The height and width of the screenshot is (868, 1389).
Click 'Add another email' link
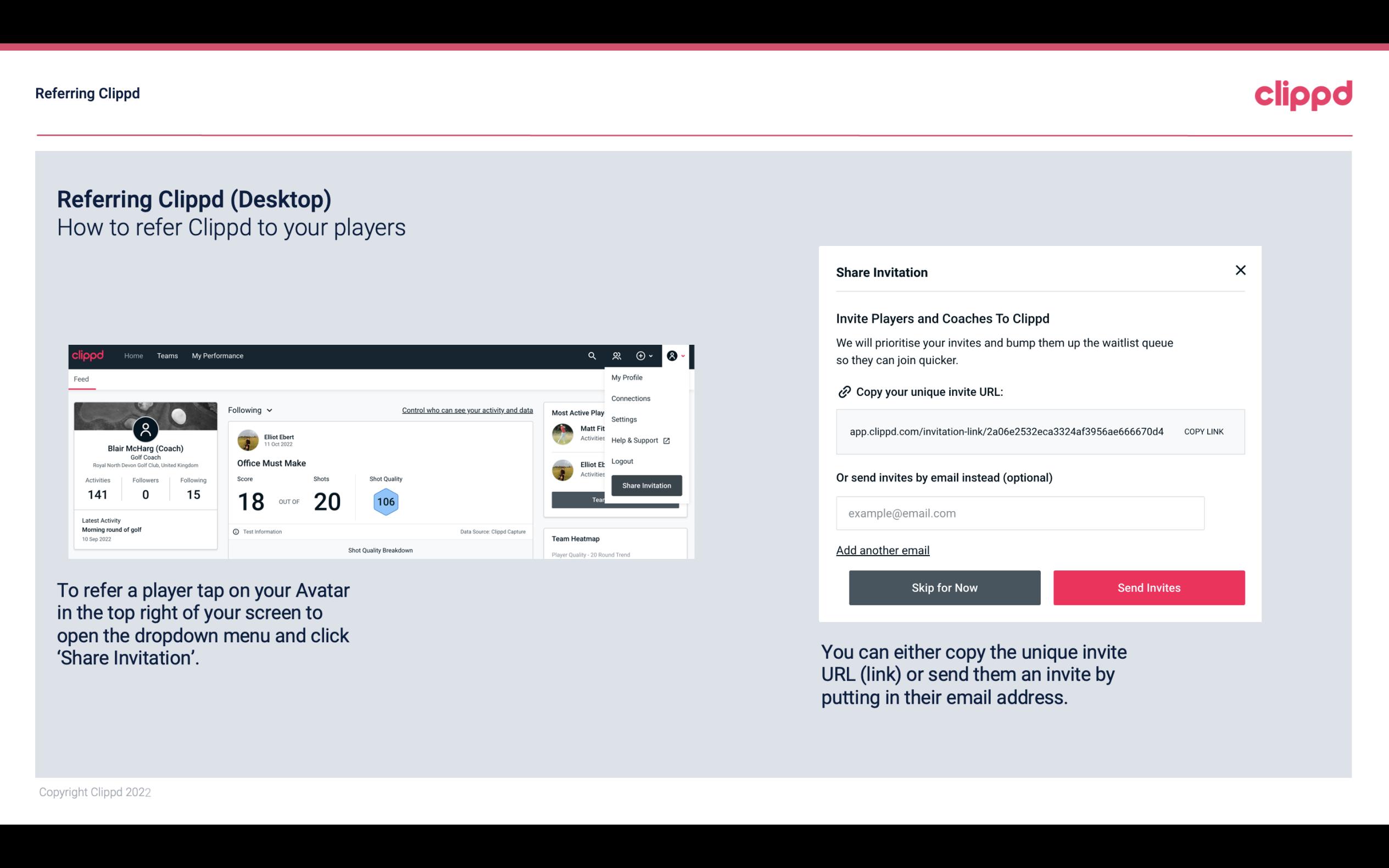883,550
